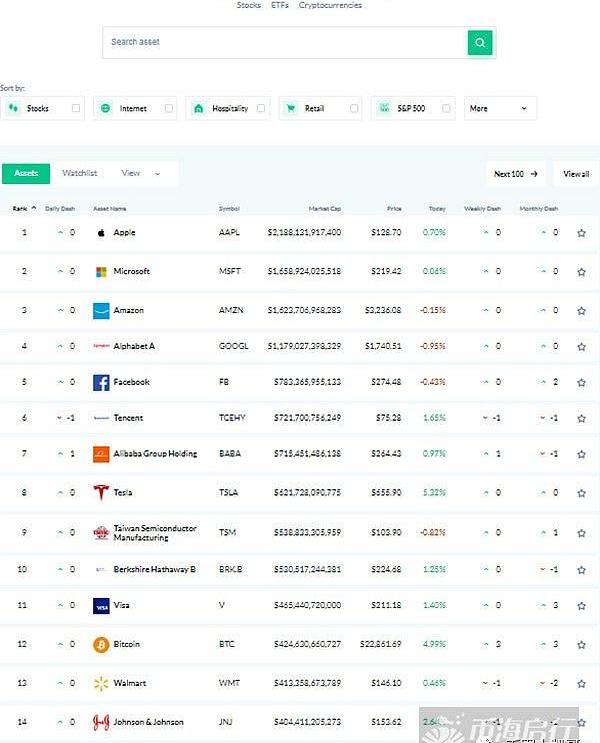Open the Alphabet A asset link

pyautogui.click(x=134, y=346)
